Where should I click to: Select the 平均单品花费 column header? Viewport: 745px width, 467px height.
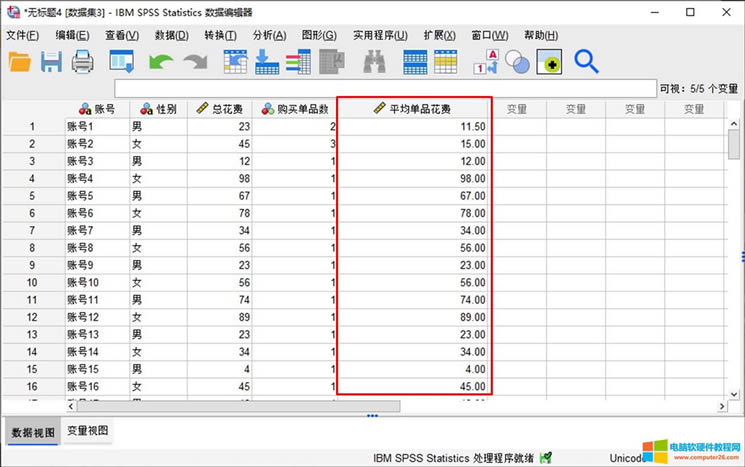pos(413,108)
